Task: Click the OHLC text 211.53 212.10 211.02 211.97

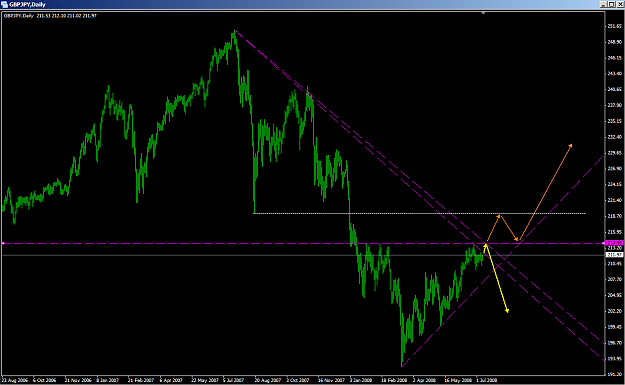Action: click(x=67, y=16)
